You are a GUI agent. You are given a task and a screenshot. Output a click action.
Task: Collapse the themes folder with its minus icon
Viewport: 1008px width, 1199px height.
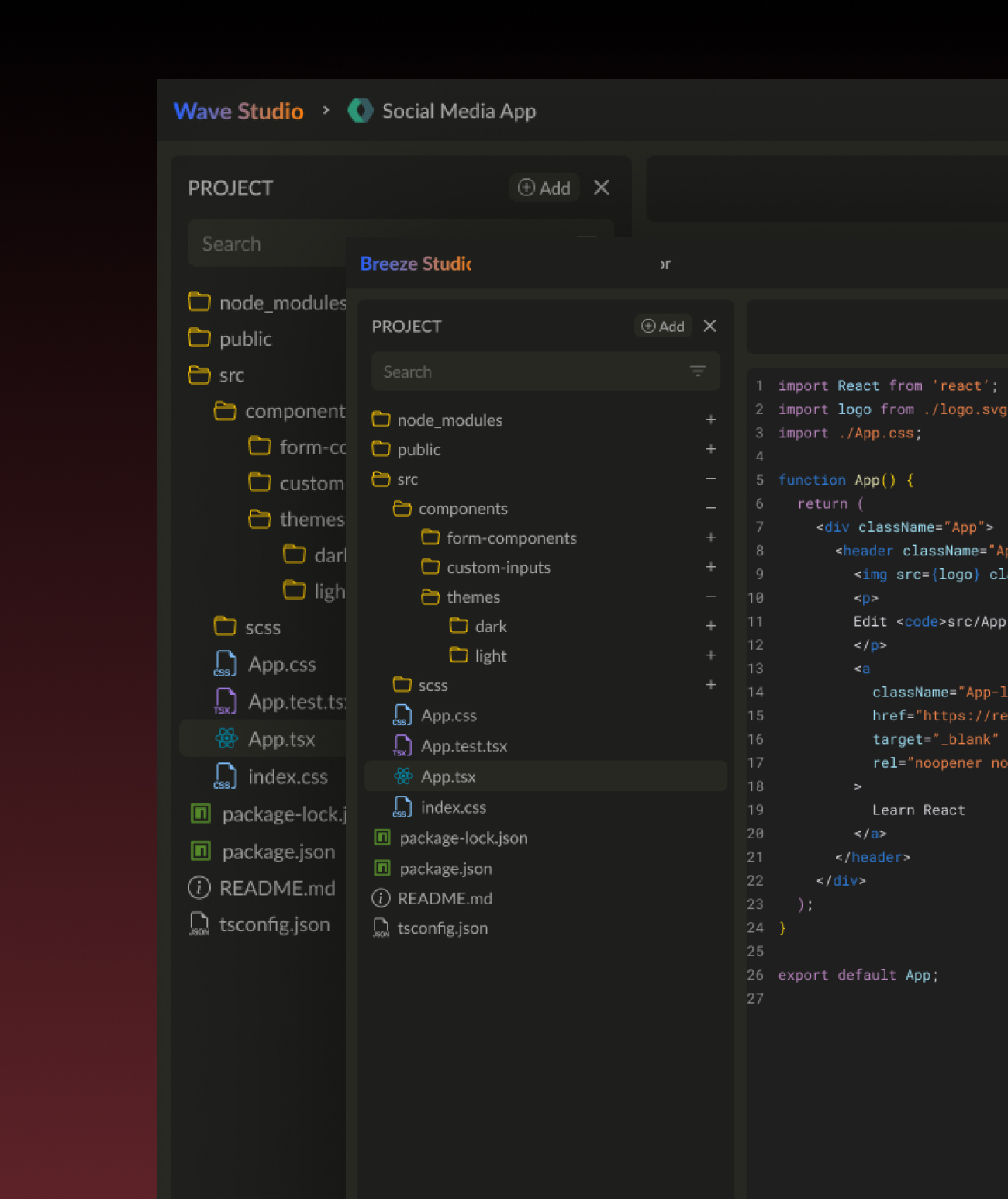click(x=710, y=596)
